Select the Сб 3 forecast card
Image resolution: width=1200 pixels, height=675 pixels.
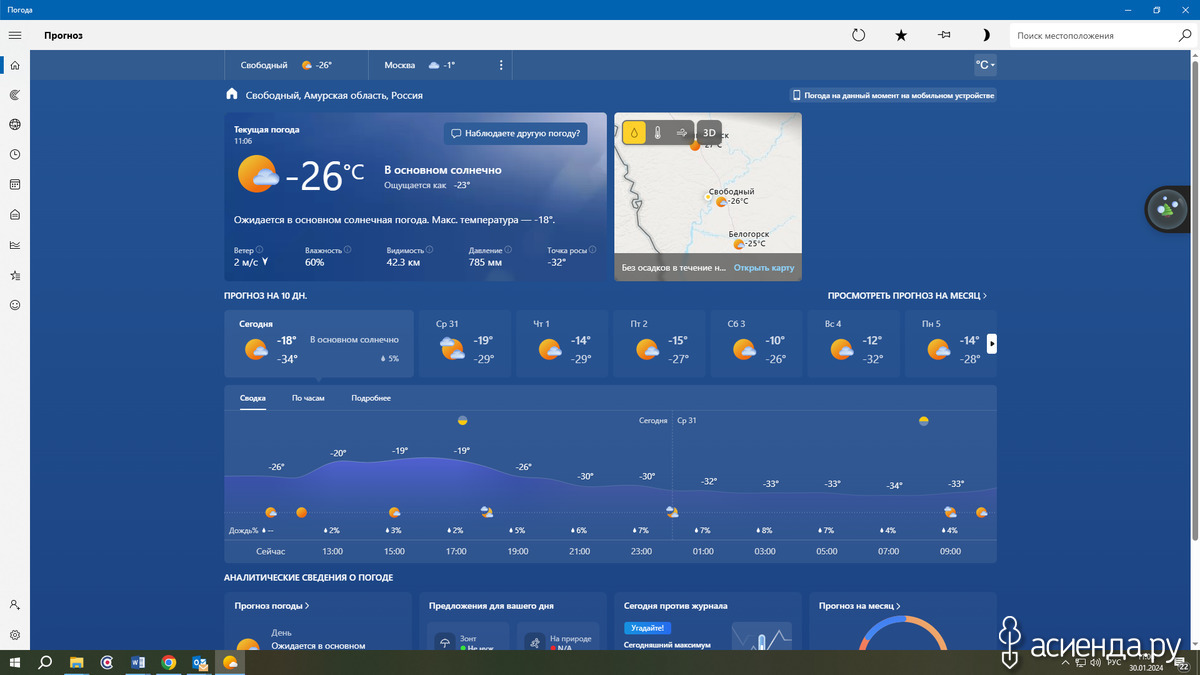click(x=759, y=344)
